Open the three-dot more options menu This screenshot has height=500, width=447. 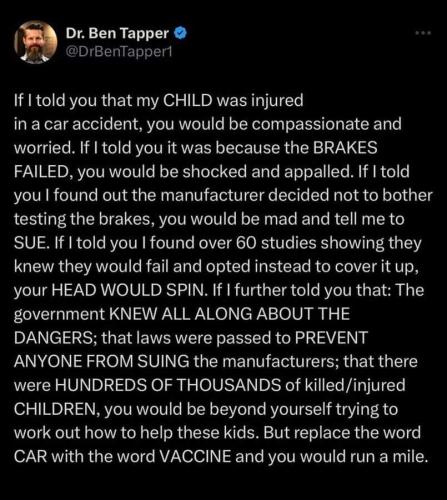pyautogui.click(x=423, y=33)
